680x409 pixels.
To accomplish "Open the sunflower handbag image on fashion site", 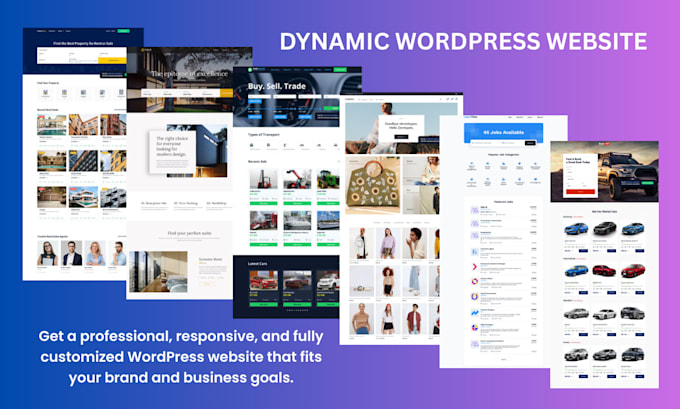I will (373, 185).
